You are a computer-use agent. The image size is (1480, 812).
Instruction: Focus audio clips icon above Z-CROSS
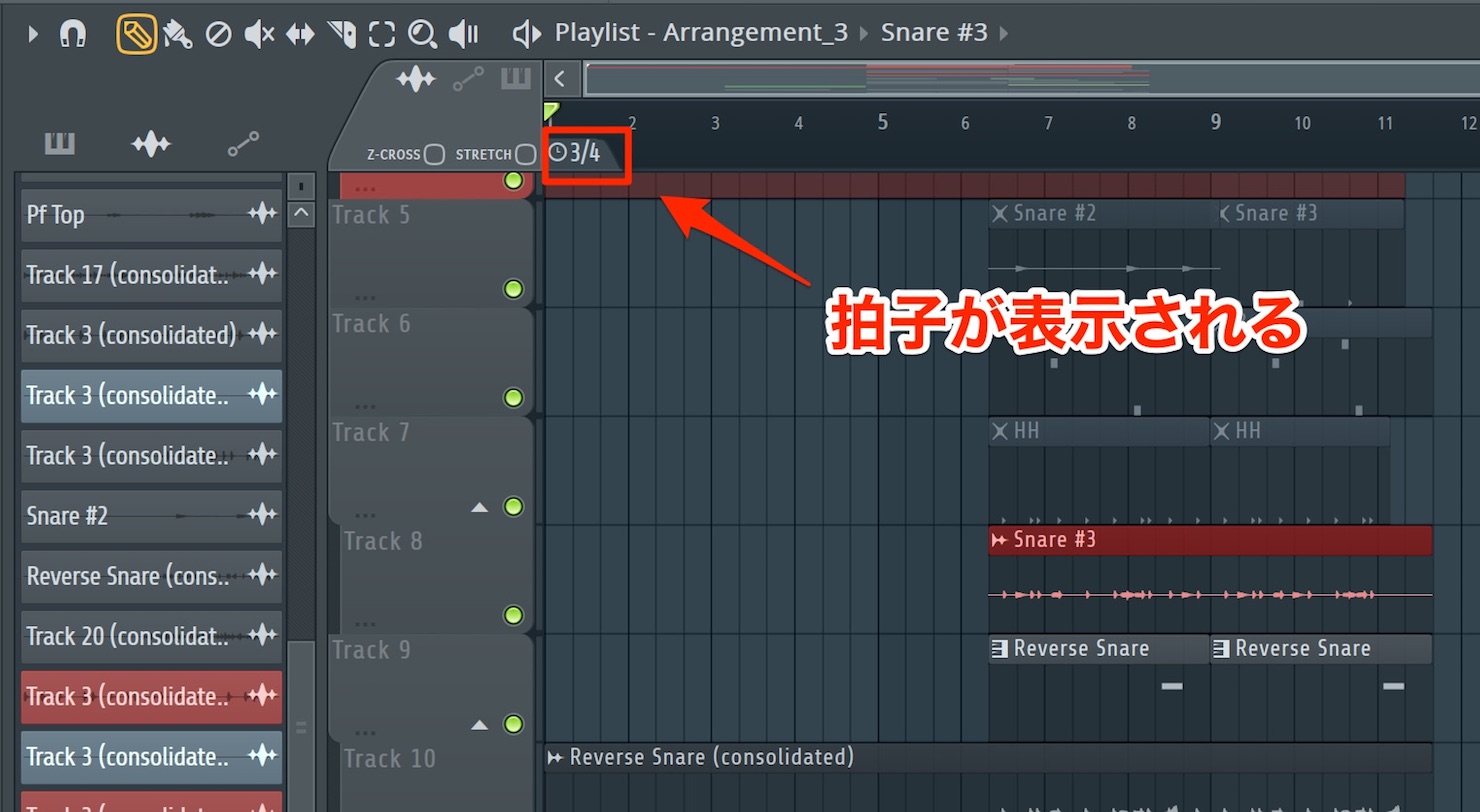click(416, 79)
